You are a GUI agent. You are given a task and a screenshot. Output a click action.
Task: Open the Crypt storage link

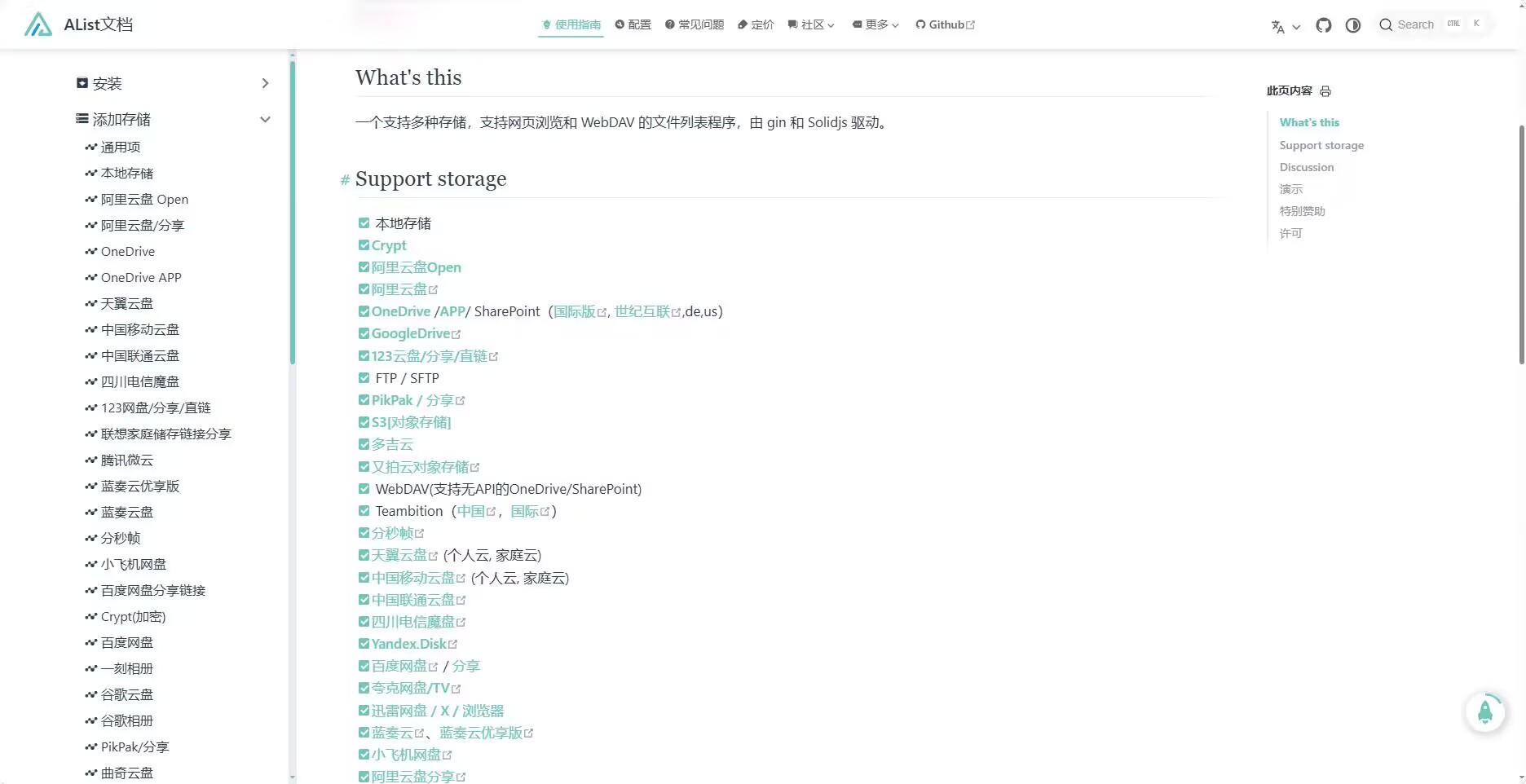click(x=389, y=245)
